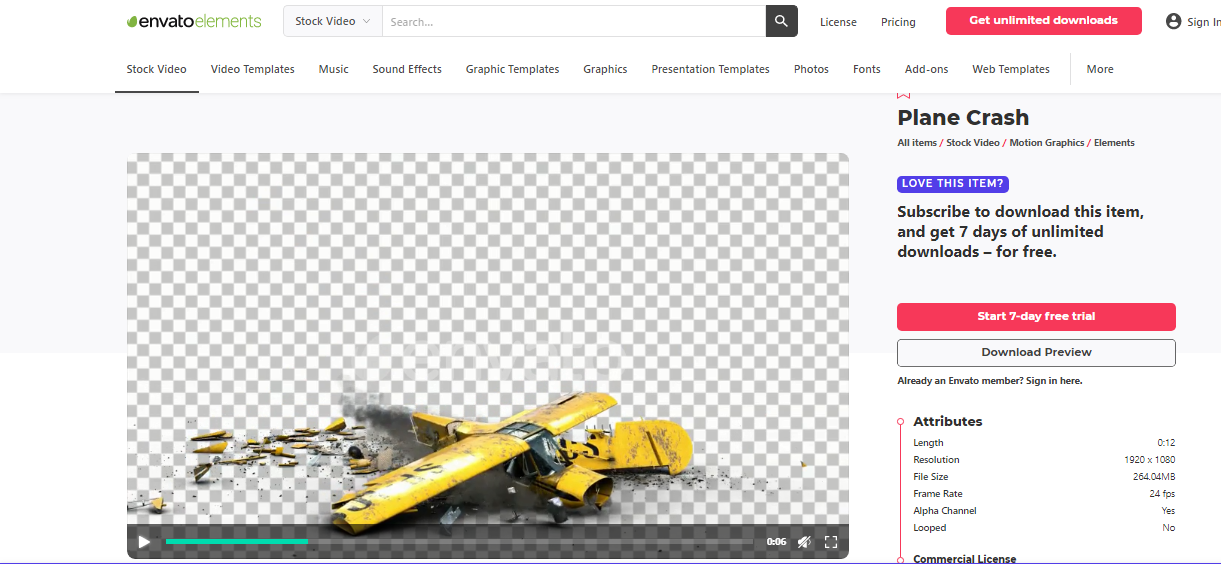Click the Sign In profile icon
Image resolution: width=1221 pixels, height=564 pixels.
tap(1173, 21)
